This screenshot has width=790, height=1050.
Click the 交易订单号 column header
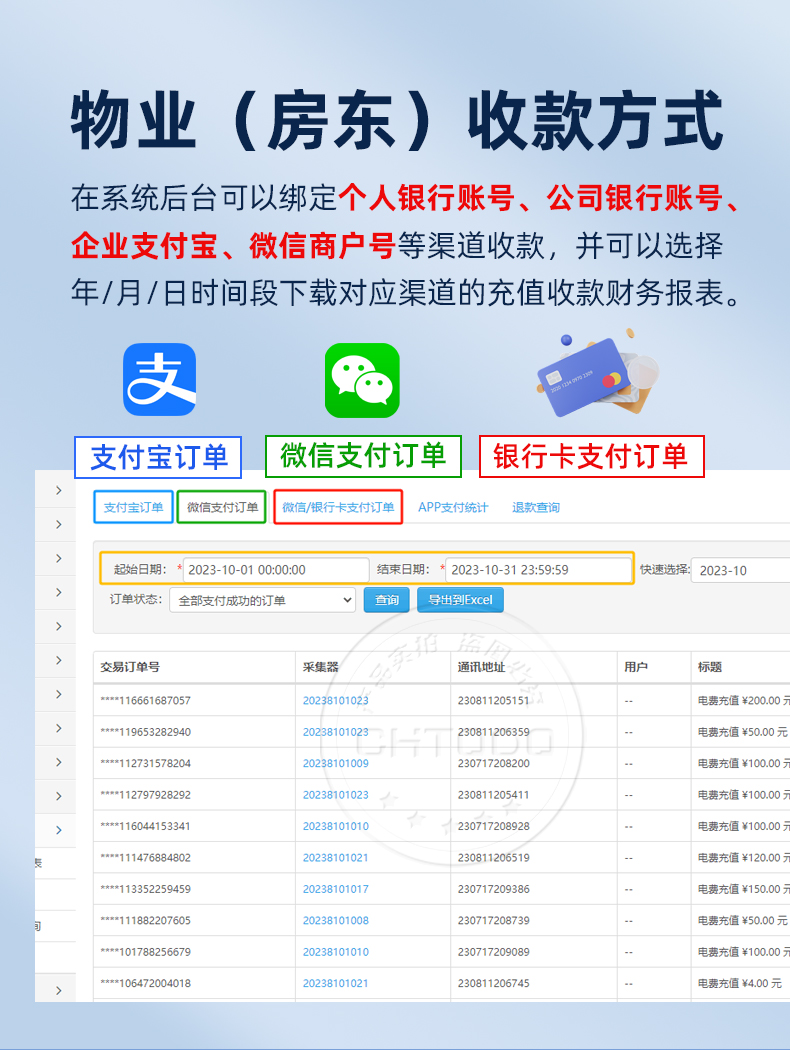130,667
